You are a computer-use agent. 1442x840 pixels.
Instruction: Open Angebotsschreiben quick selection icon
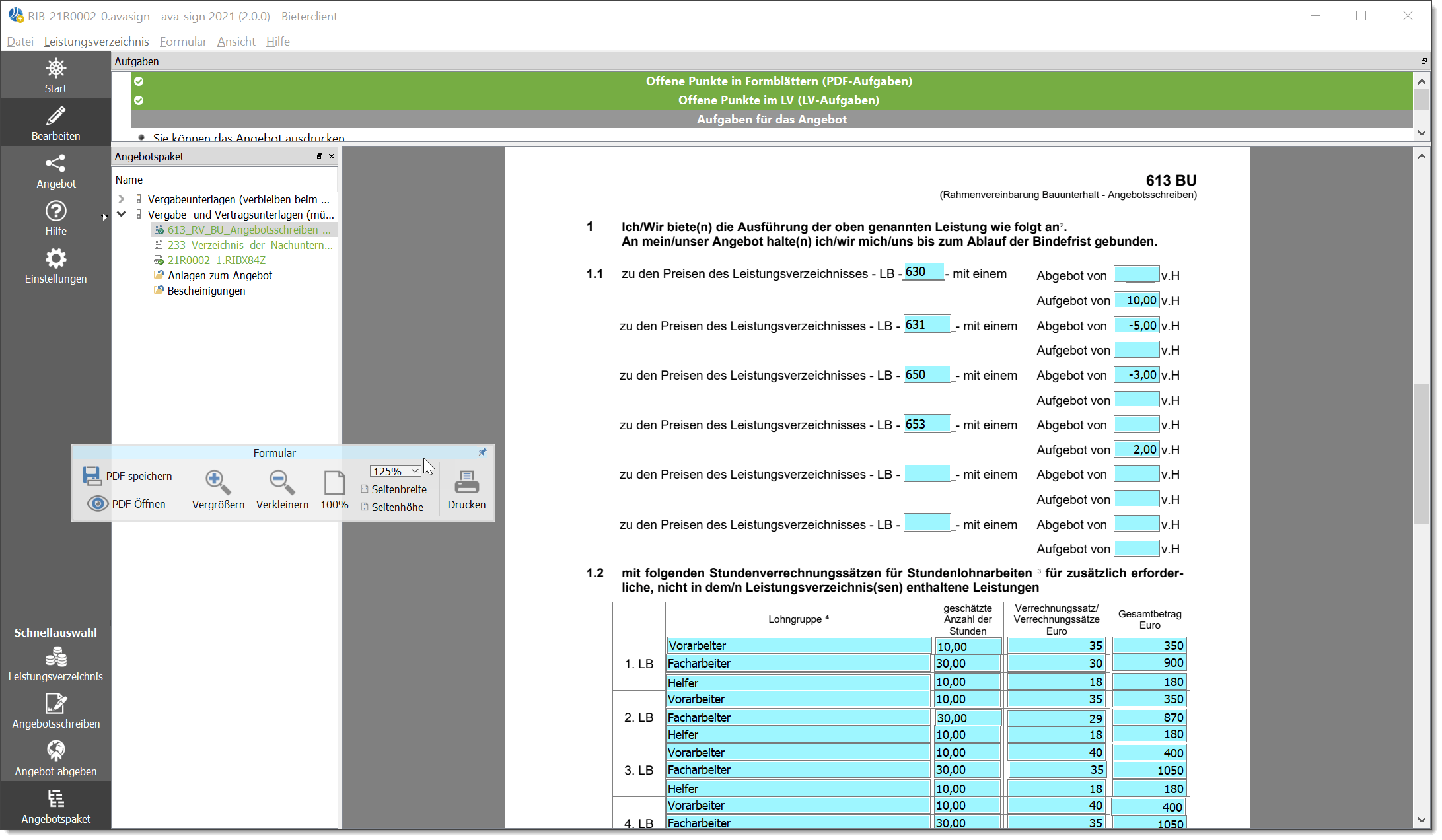coord(55,704)
